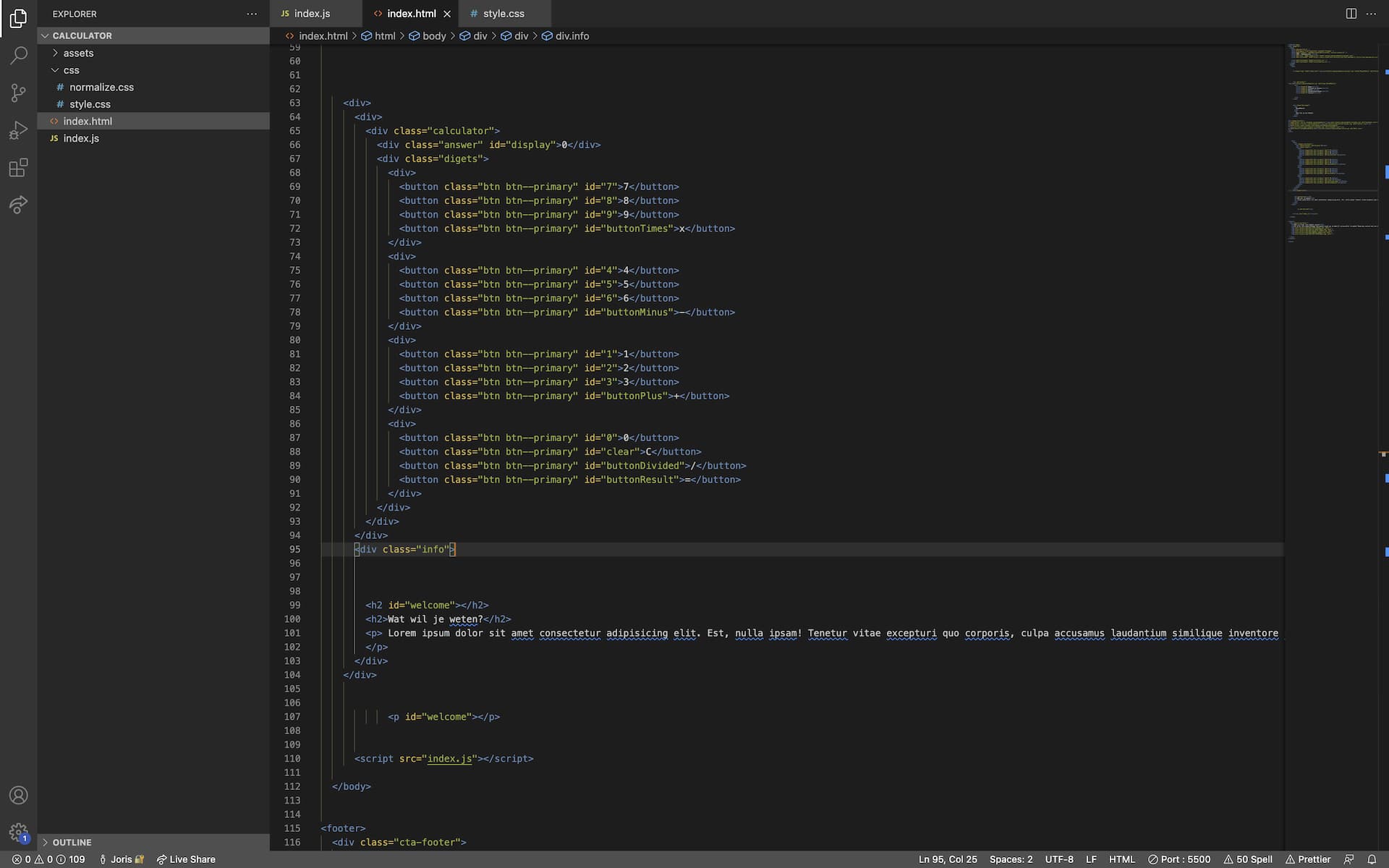The image size is (1389, 868).
Task: Click the LF line ending indicator
Action: (1091, 859)
